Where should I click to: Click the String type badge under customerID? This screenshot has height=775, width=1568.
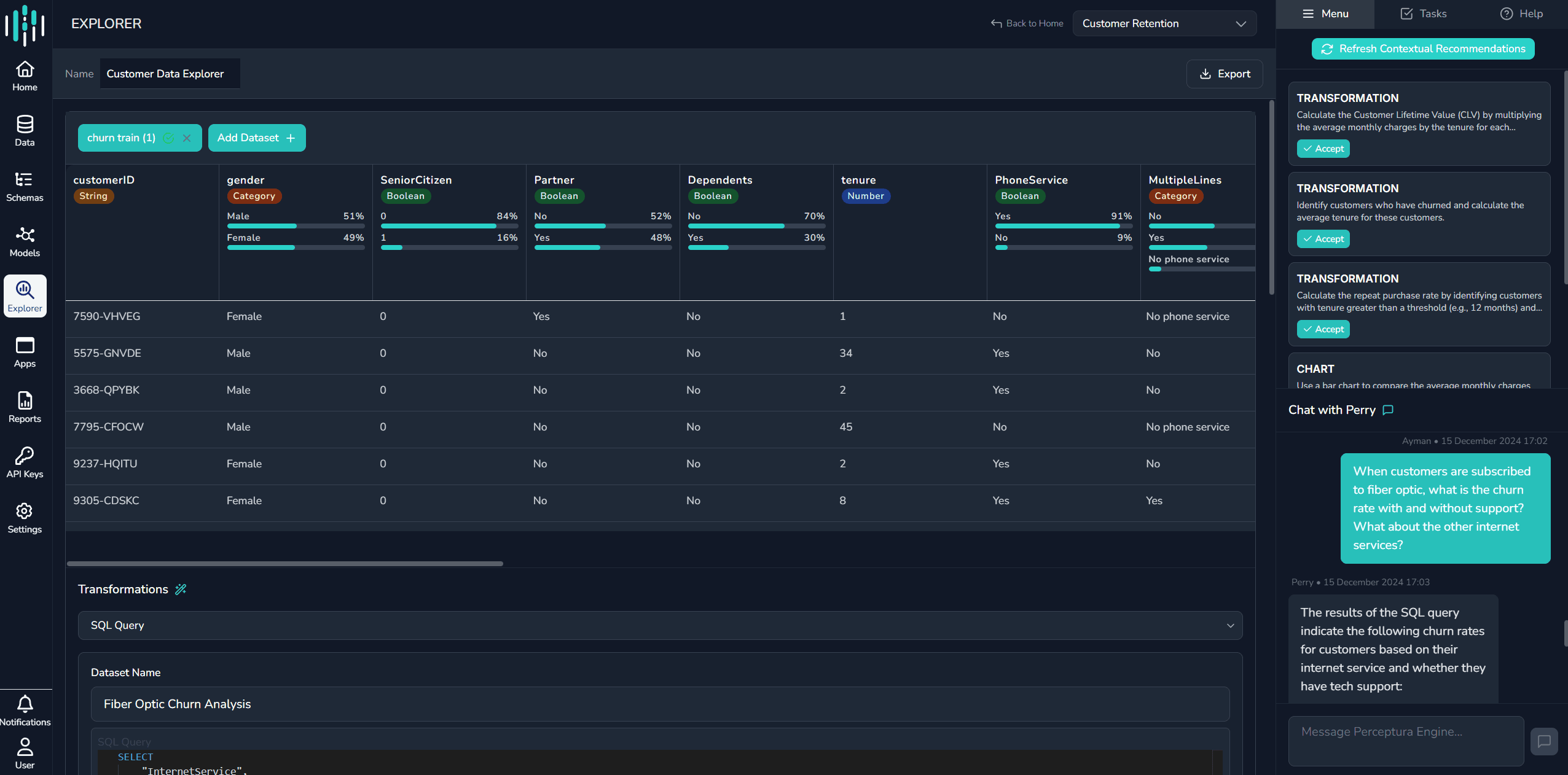click(x=93, y=196)
